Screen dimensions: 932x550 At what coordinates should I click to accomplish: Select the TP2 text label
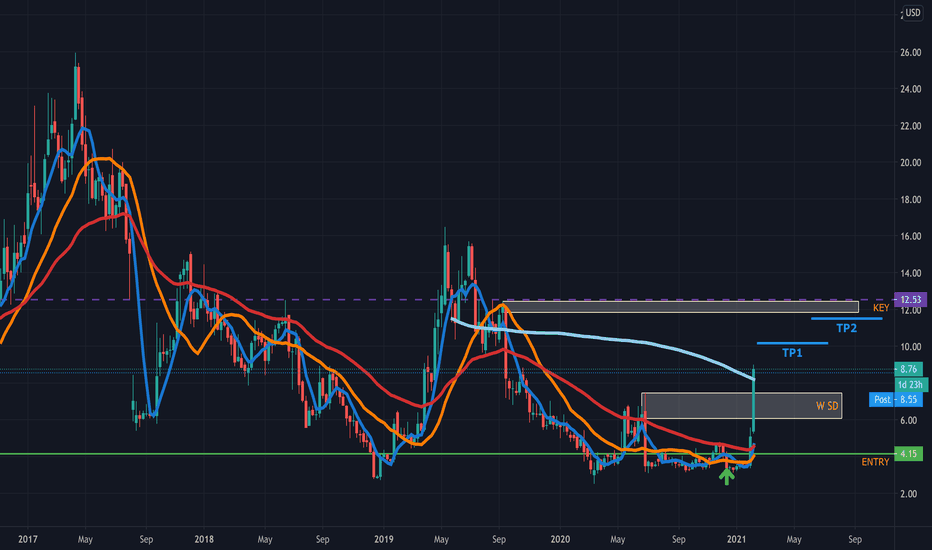[x=846, y=328]
